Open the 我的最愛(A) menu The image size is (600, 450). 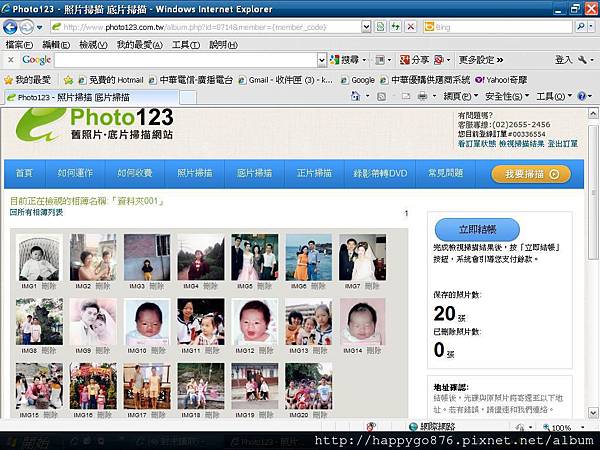[x=140, y=45]
